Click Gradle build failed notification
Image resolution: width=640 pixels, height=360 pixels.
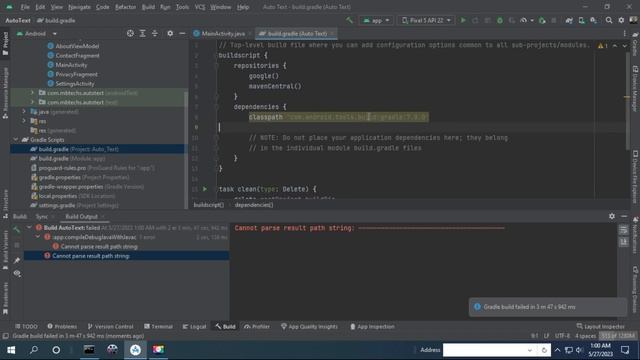click(547, 307)
